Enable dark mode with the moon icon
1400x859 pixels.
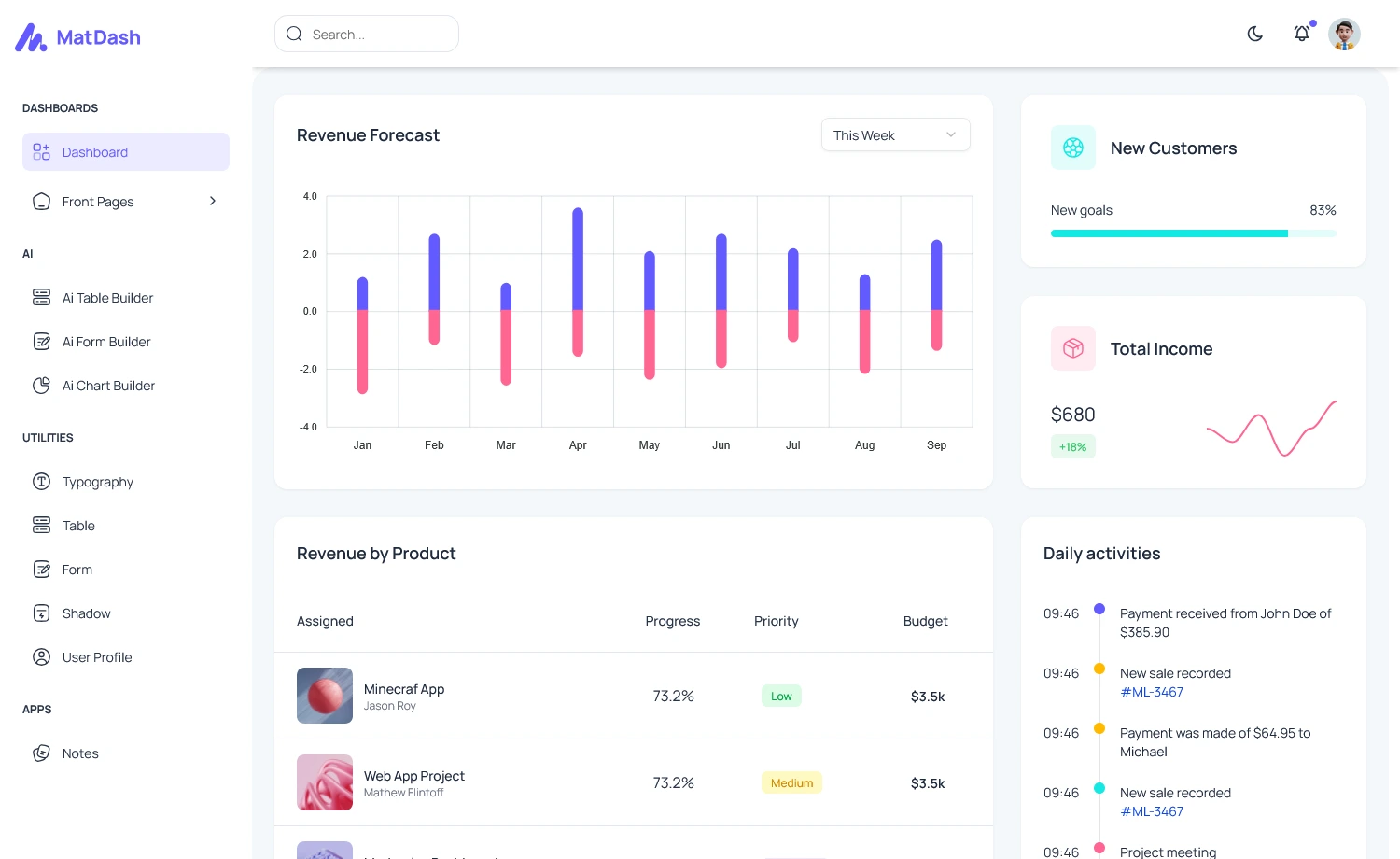[x=1254, y=34]
